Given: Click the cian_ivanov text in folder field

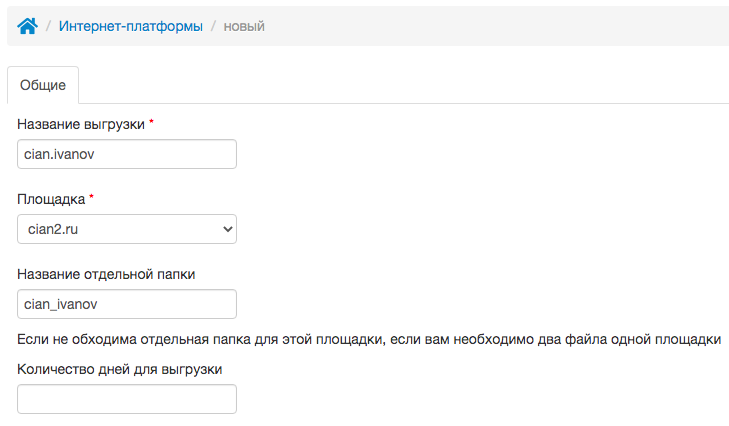Looking at the screenshot, I should pos(60,304).
